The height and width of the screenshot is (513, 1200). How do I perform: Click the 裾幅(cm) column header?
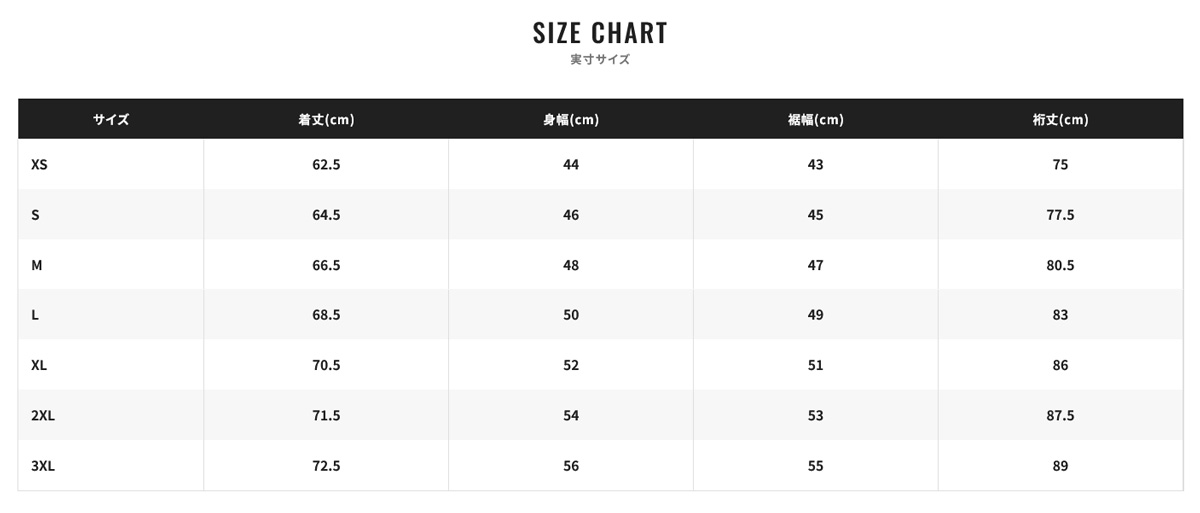(x=816, y=119)
